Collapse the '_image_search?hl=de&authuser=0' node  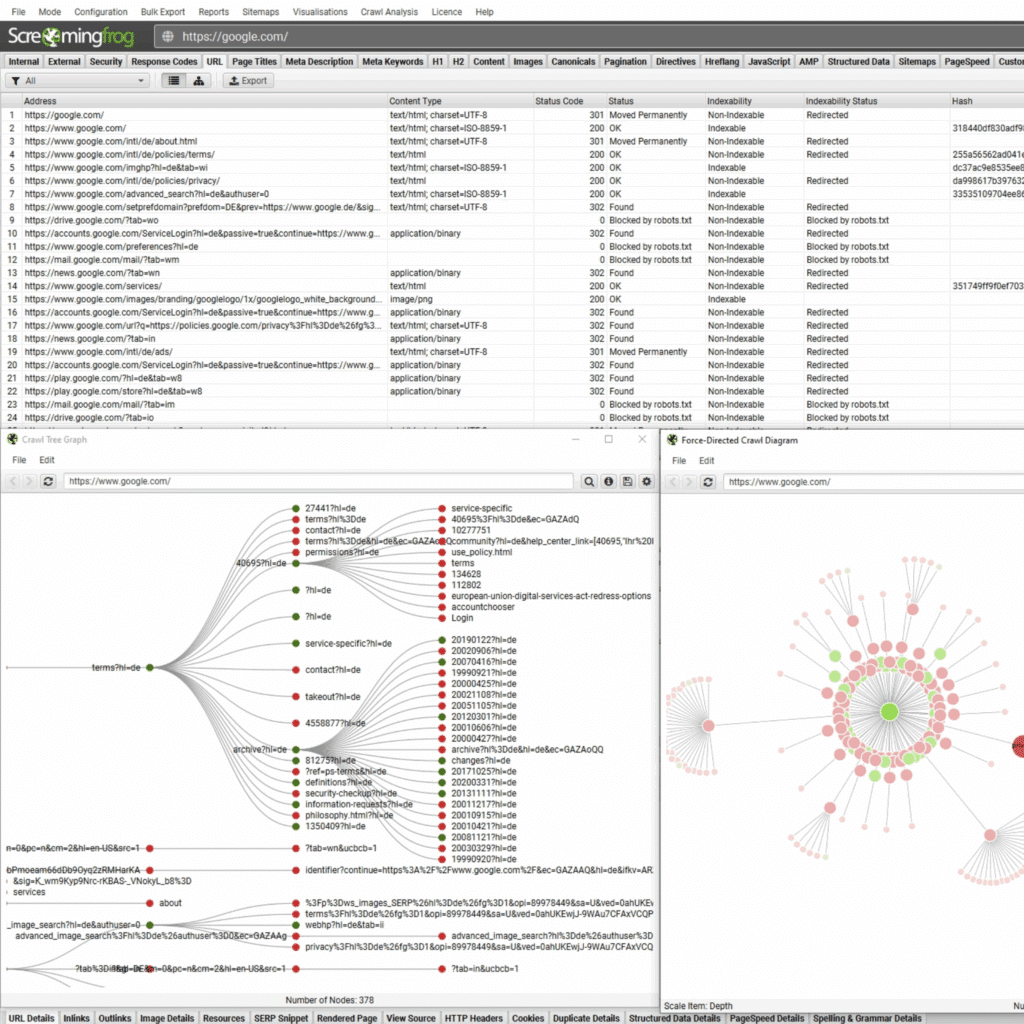click(150, 925)
